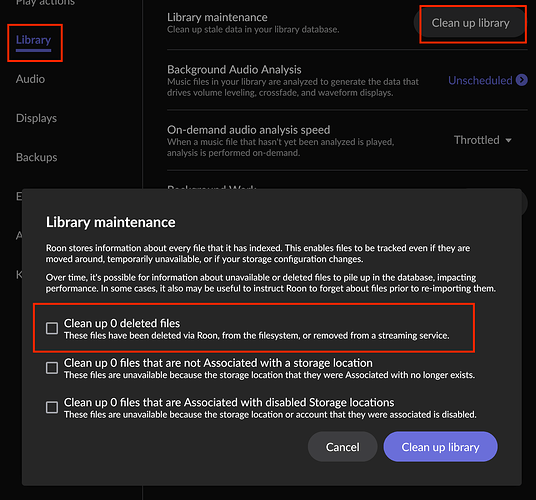Screen dimensions: 536x500
Task: Open the Backups settings tab
Action: [x=37, y=157]
